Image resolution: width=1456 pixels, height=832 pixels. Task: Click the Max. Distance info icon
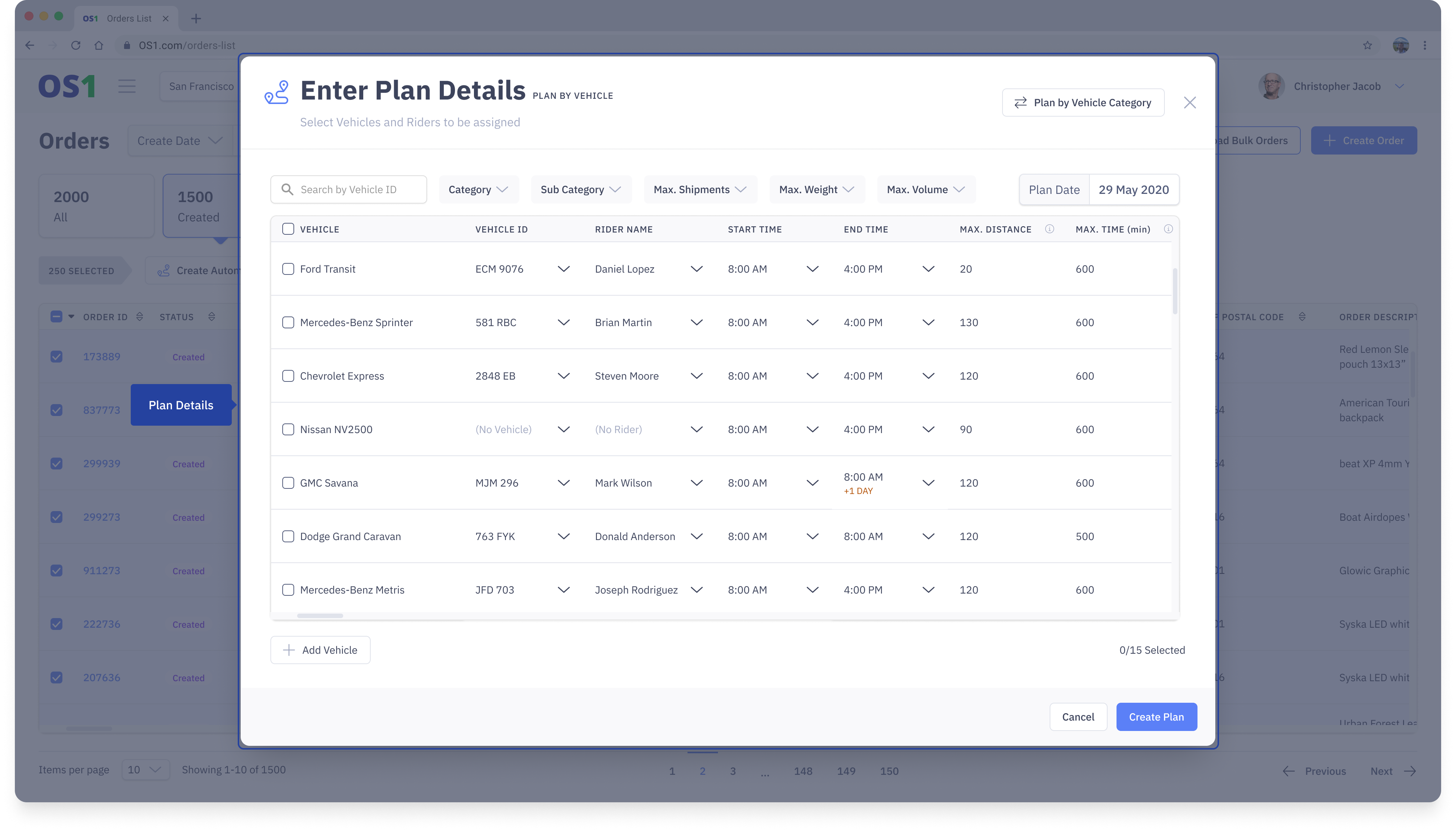[x=1049, y=229]
